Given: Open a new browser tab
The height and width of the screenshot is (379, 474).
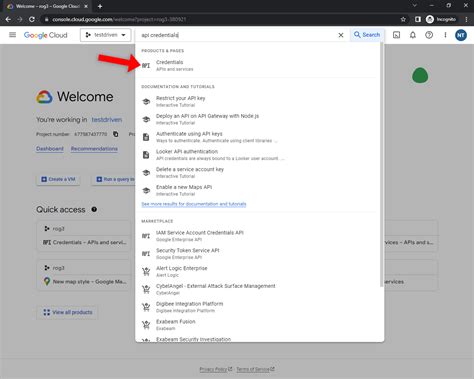Looking at the screenshot, I should (x=100, y=6).
